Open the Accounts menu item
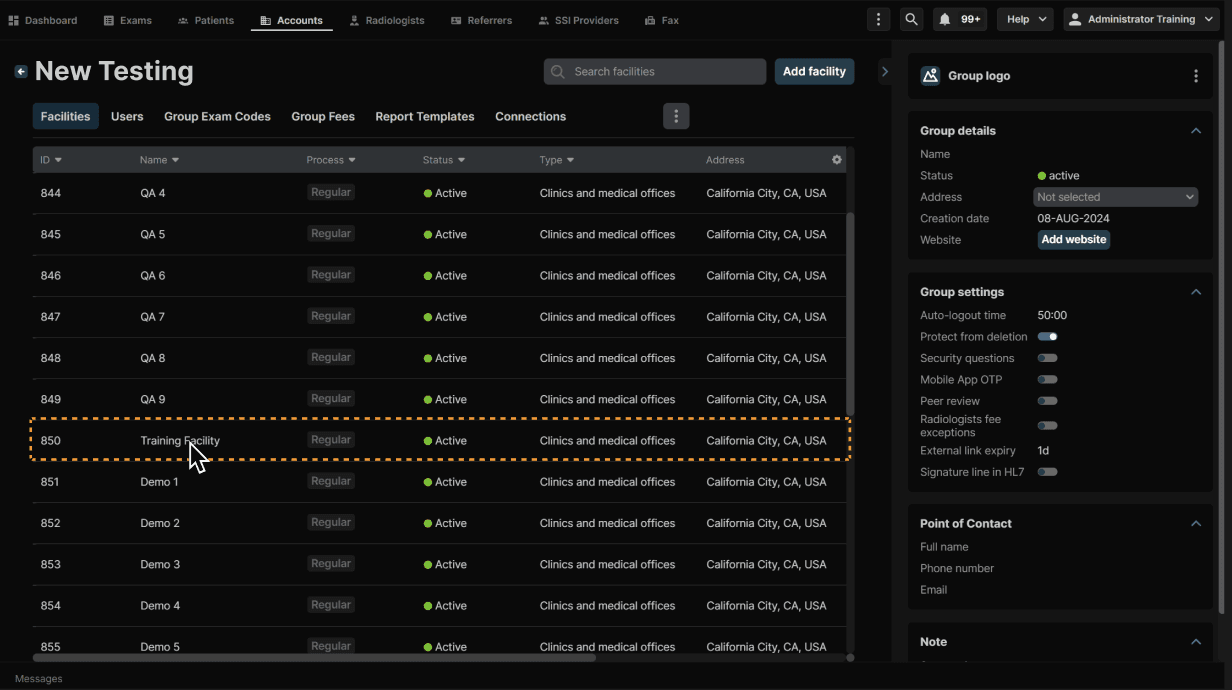1232x690 pixels. point(292,20)
